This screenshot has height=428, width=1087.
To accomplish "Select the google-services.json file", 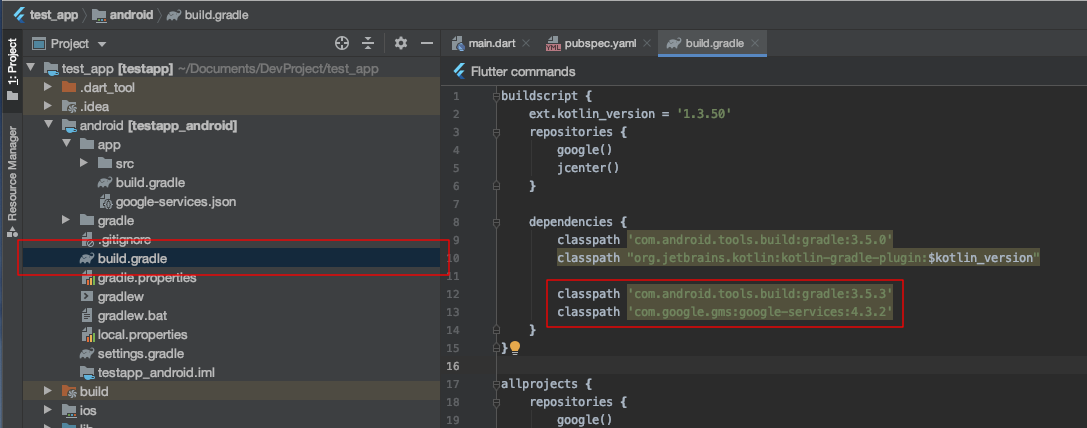I will coord(176,202).
